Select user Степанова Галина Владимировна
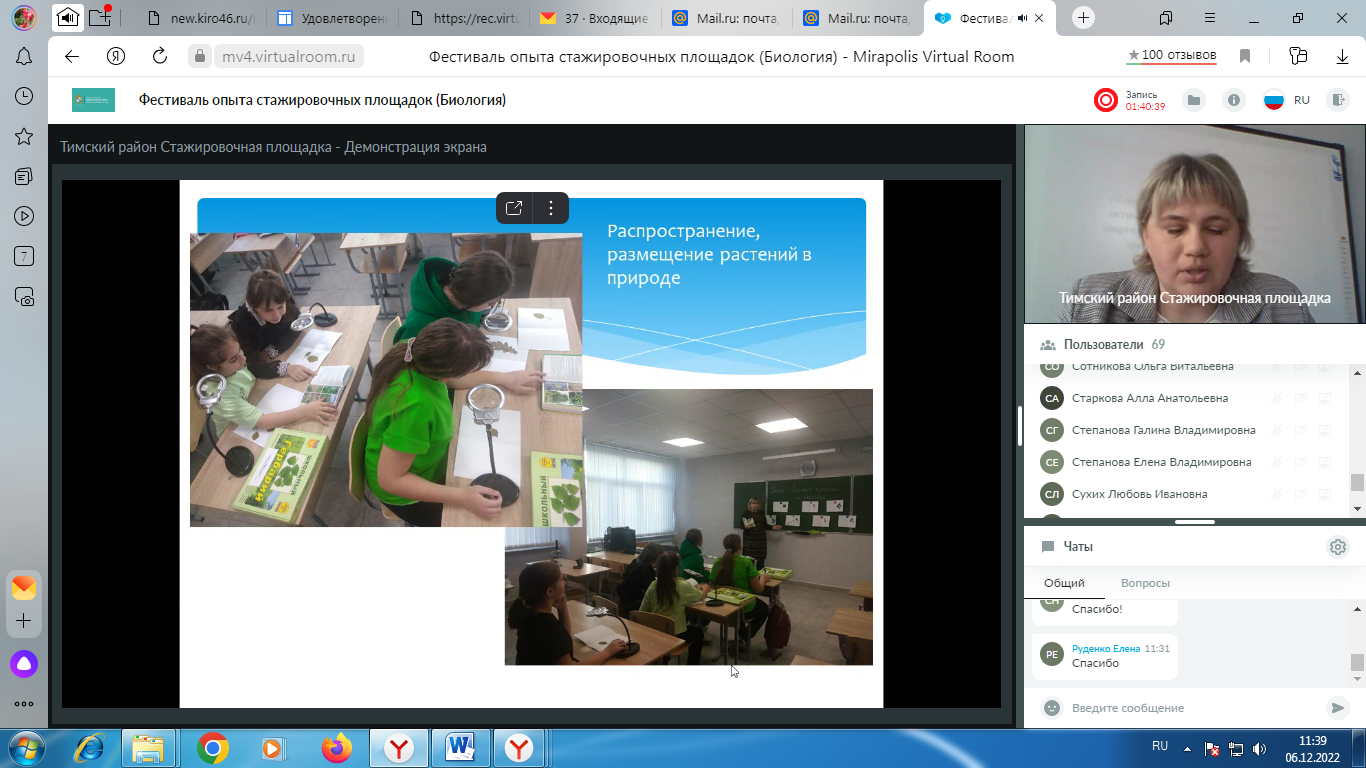This screenshot has width=1366, height=768. (1163, 430)
